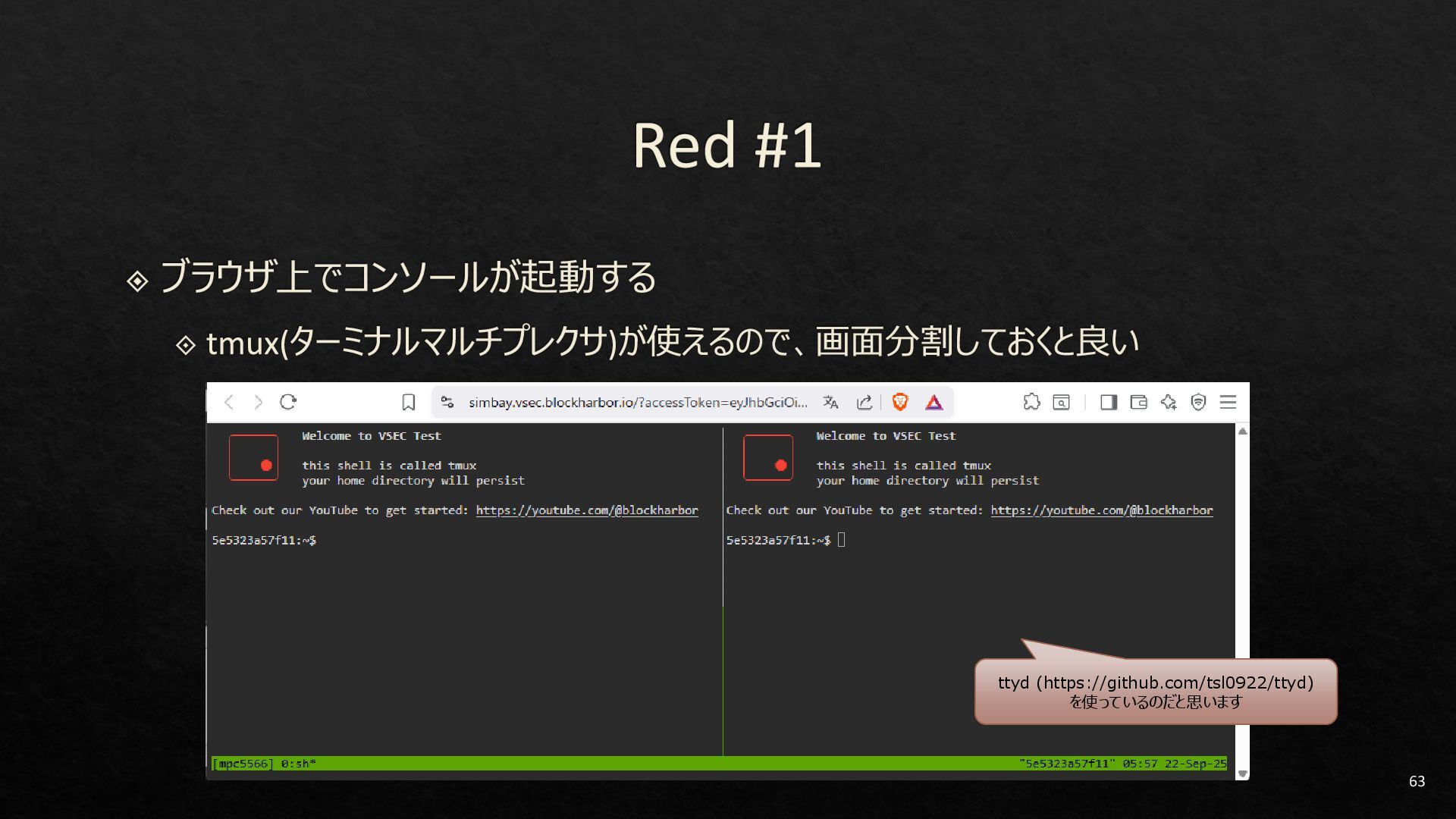Toggle the browser sidebar panel
Image resolution: width=1456 pixels, height=819 pixels.
[x=1109, y=402]
